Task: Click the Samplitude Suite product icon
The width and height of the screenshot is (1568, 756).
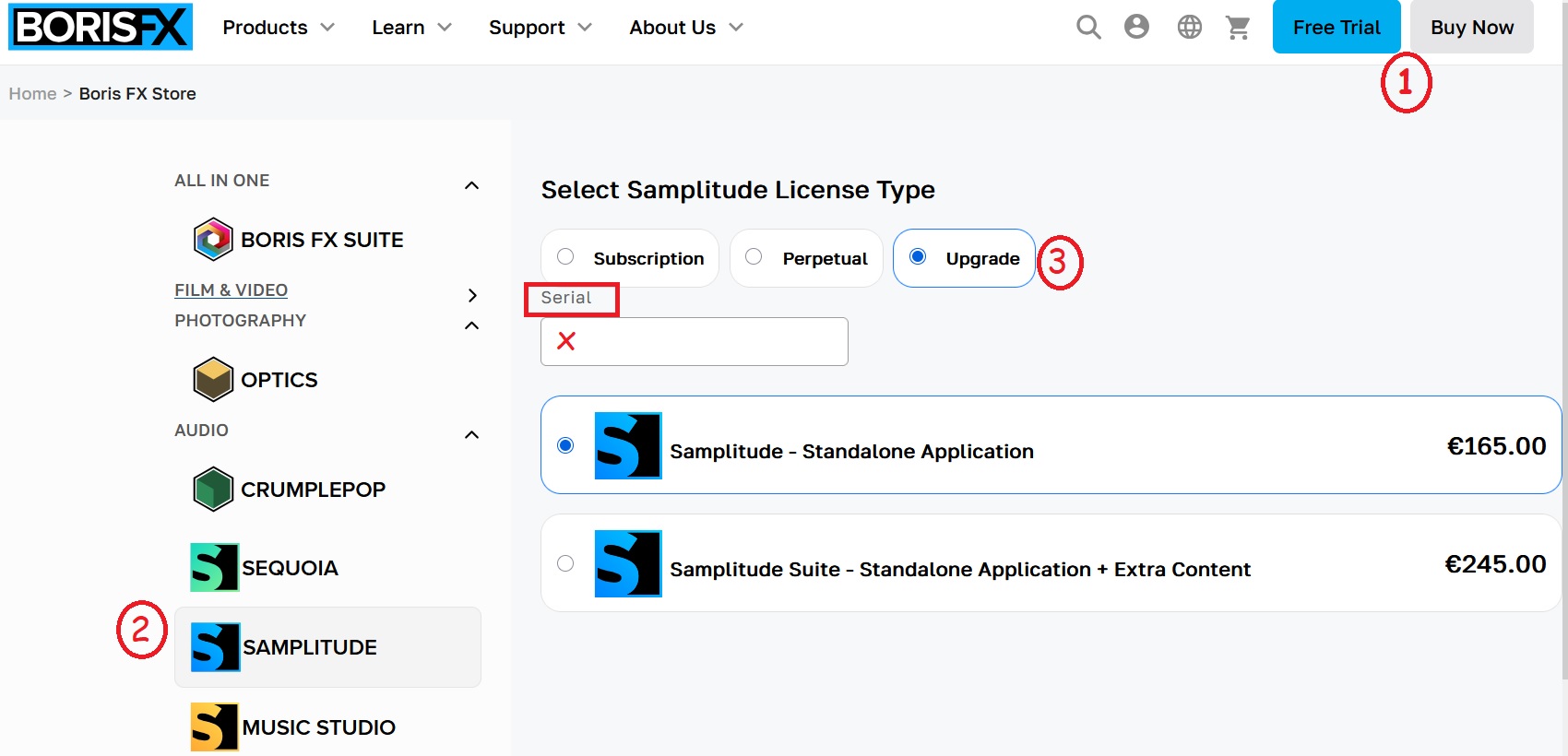Action: coord(628,563)
